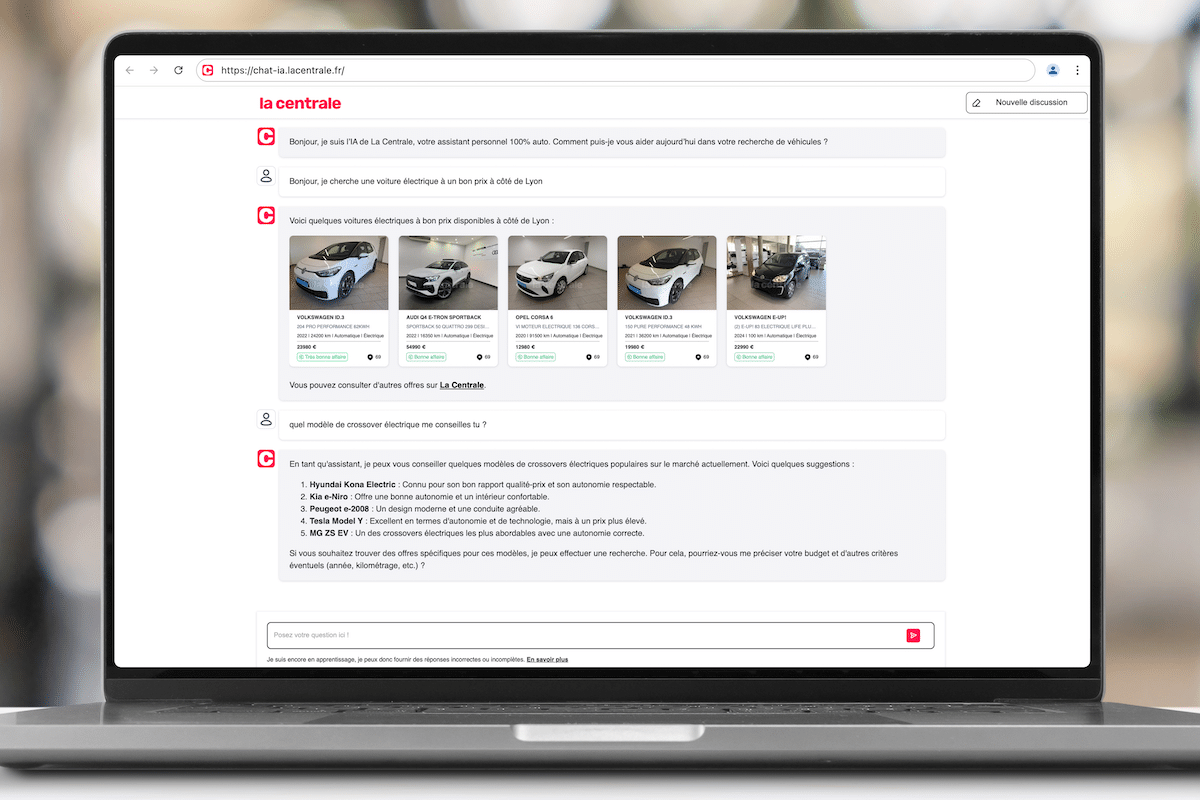The height and width of the screenshot is (800, 1200).
Task: Reload the page with the refresh icon
Action: [x=179, y=70]
